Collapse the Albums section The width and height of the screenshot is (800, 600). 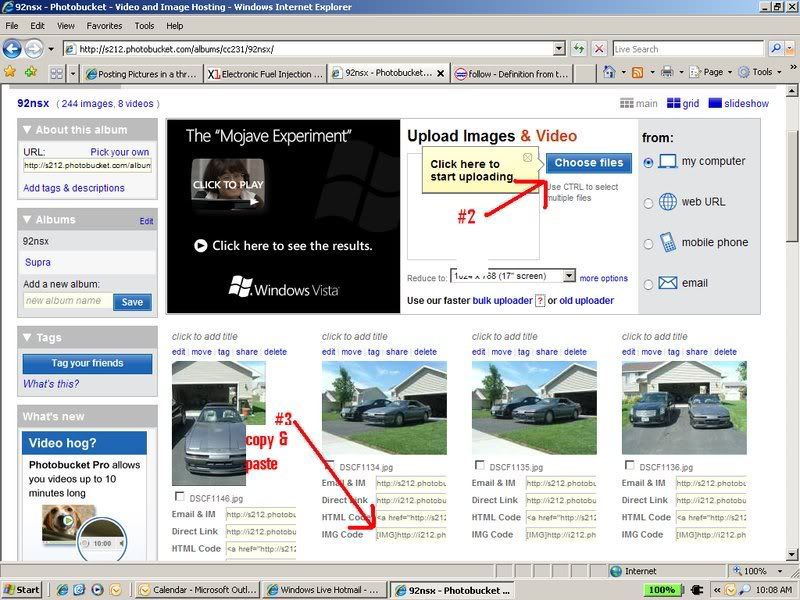27,219
